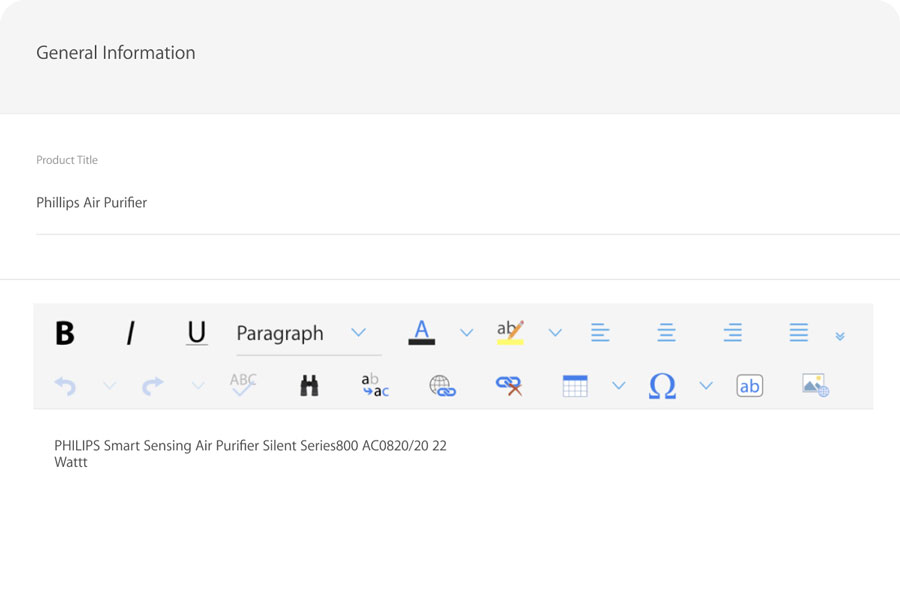Viewport: 900px width, 600px height.
Task: Insert hyperlink with globe link icon
Action: click(x=442, y=386)
